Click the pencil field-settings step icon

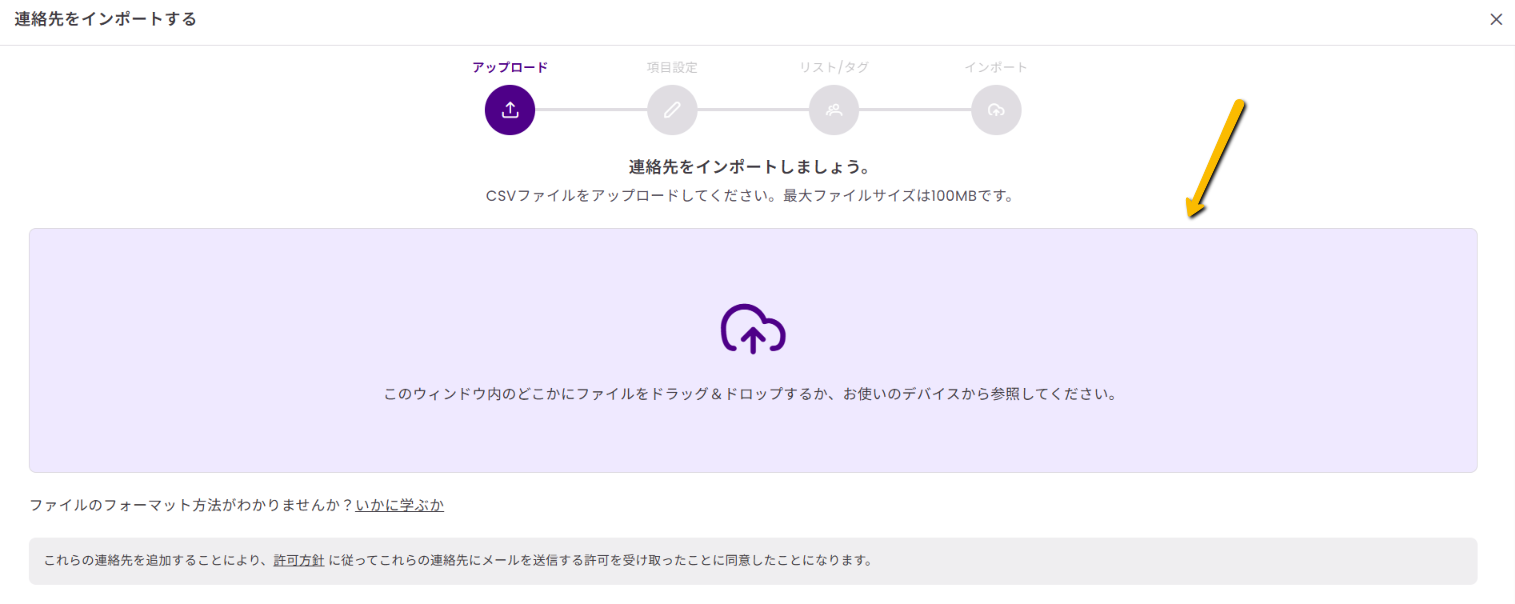point(672,110)
